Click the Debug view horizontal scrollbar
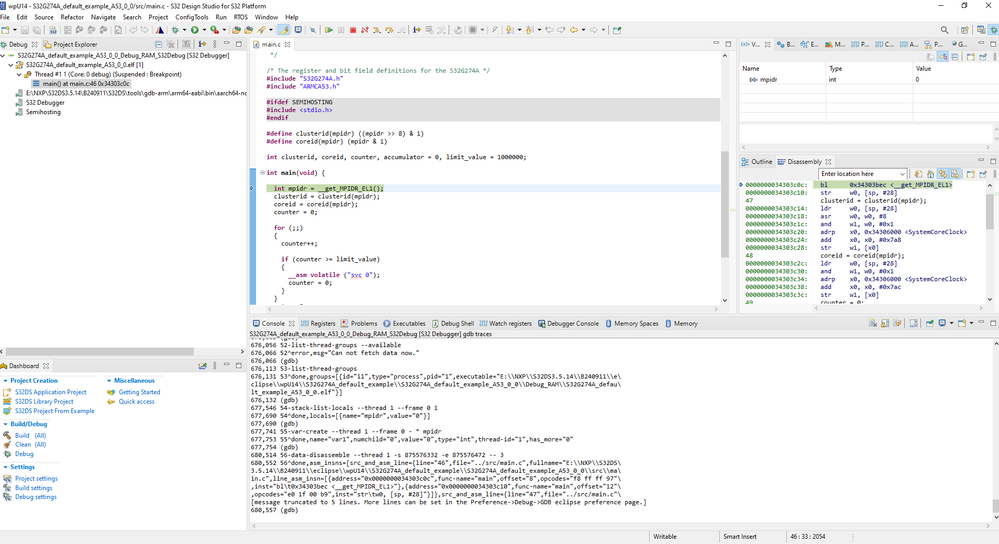Screen dimensions: 999x544 pyautogui.click(x=99, y=352)
